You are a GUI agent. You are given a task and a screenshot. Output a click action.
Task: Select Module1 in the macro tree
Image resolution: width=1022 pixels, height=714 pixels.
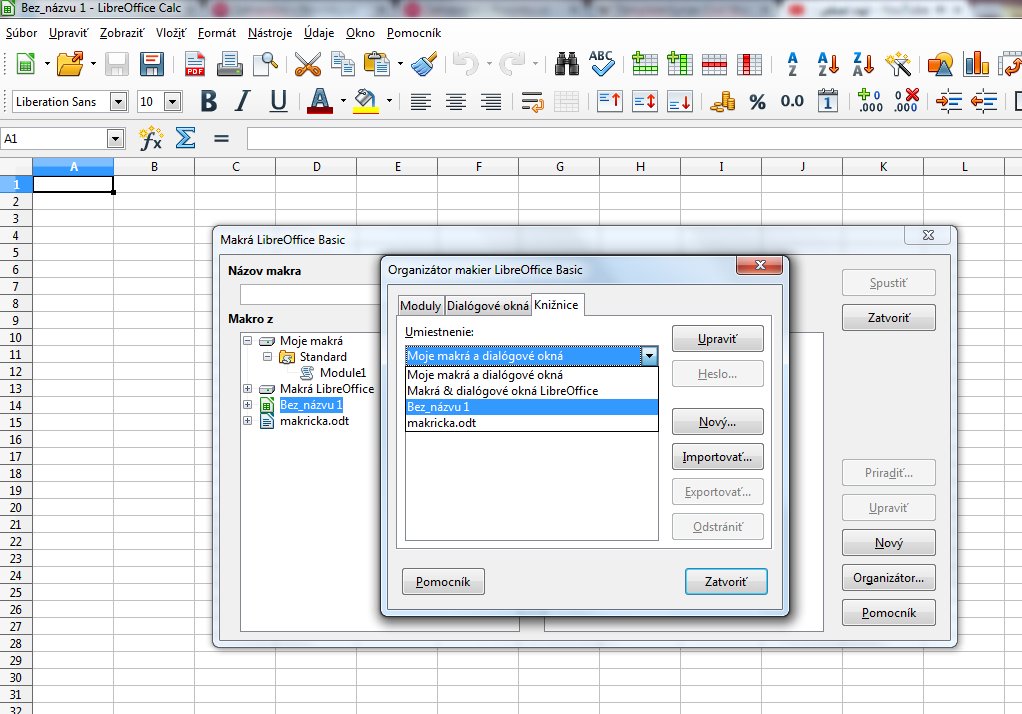point(343,373)
